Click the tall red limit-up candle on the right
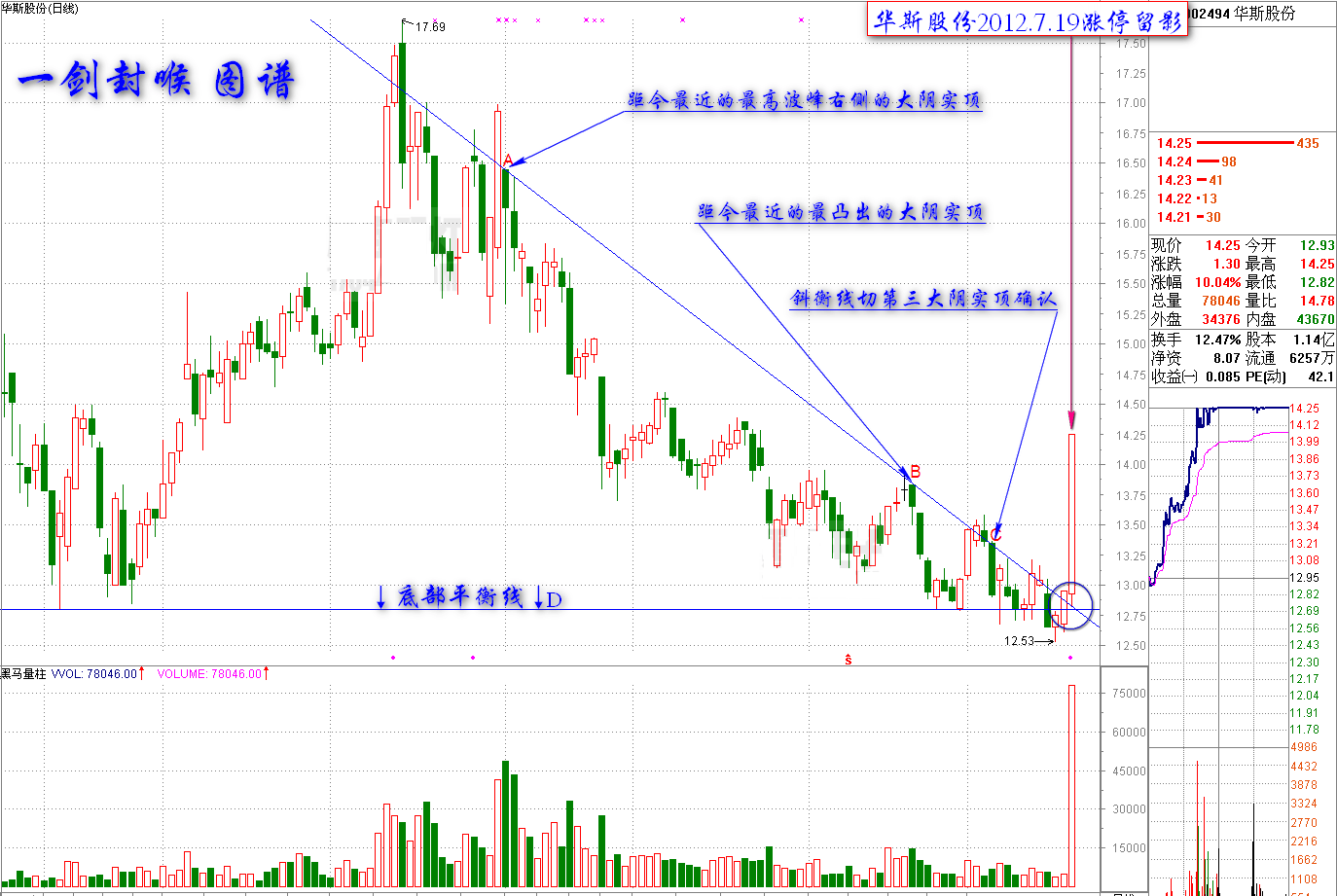Image resolution: width=1337 pixels, height=896 pixels. pyautogui.click(x=1071, y=514)
